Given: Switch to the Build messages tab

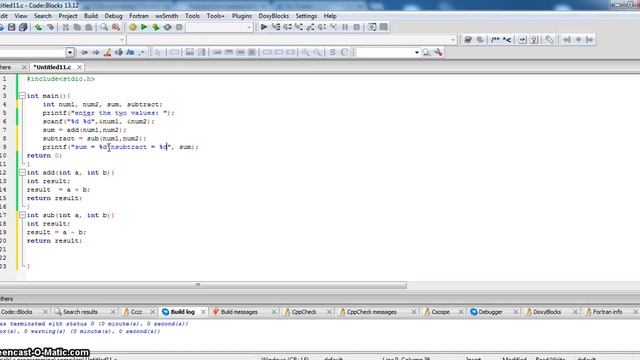Looking at the screenshot, I should click(x=239, y=312).
